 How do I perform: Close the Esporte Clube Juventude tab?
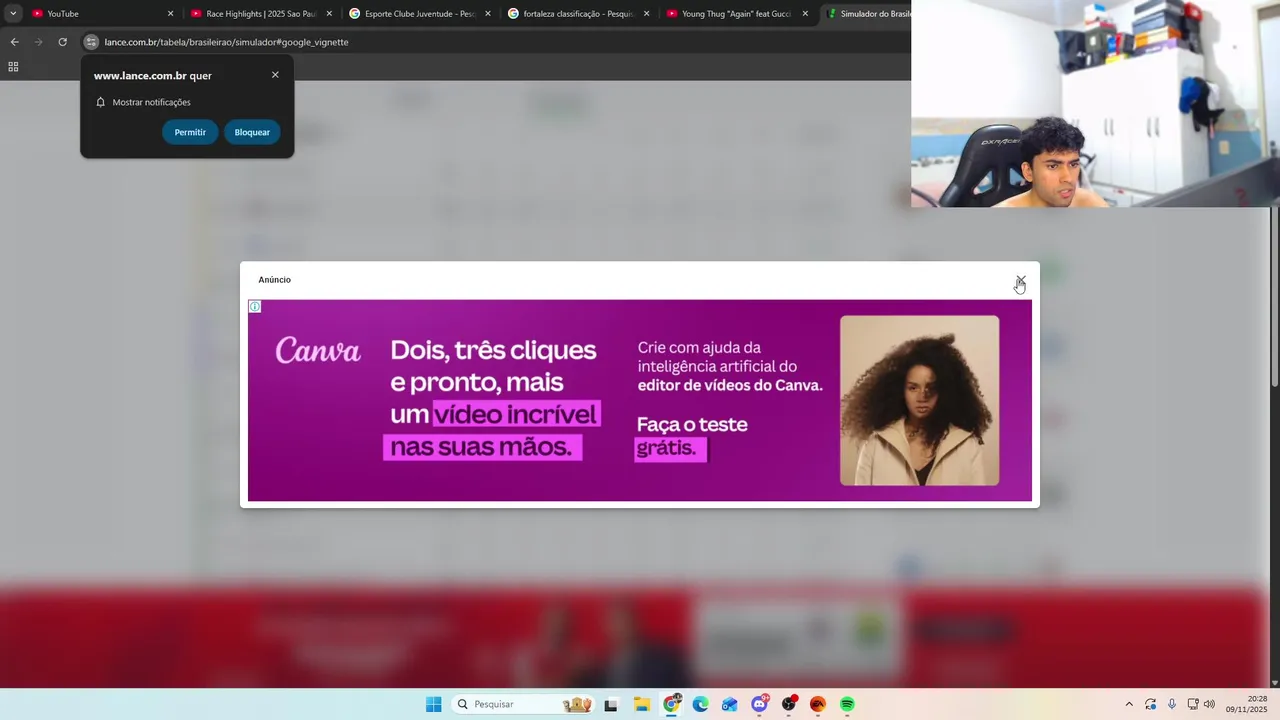(x=488, y=14)
